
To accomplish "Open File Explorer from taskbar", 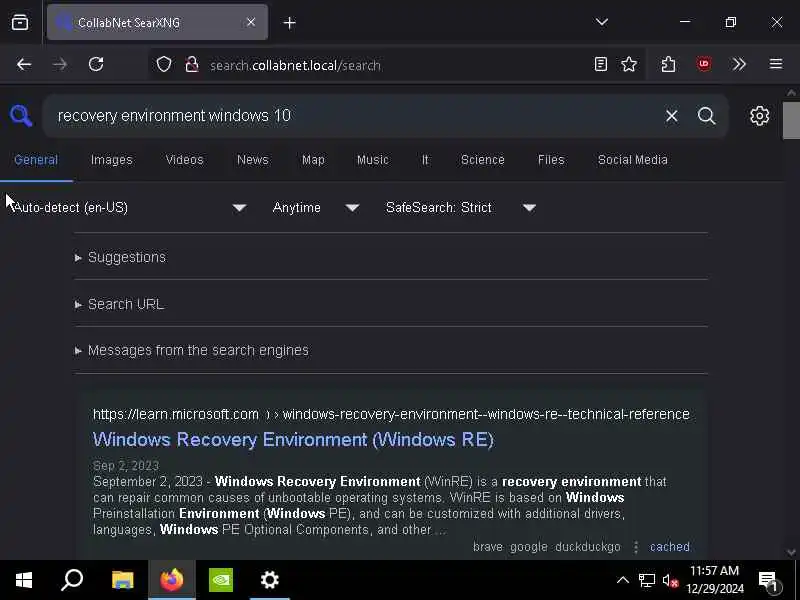I will click(x=122, y=580).
